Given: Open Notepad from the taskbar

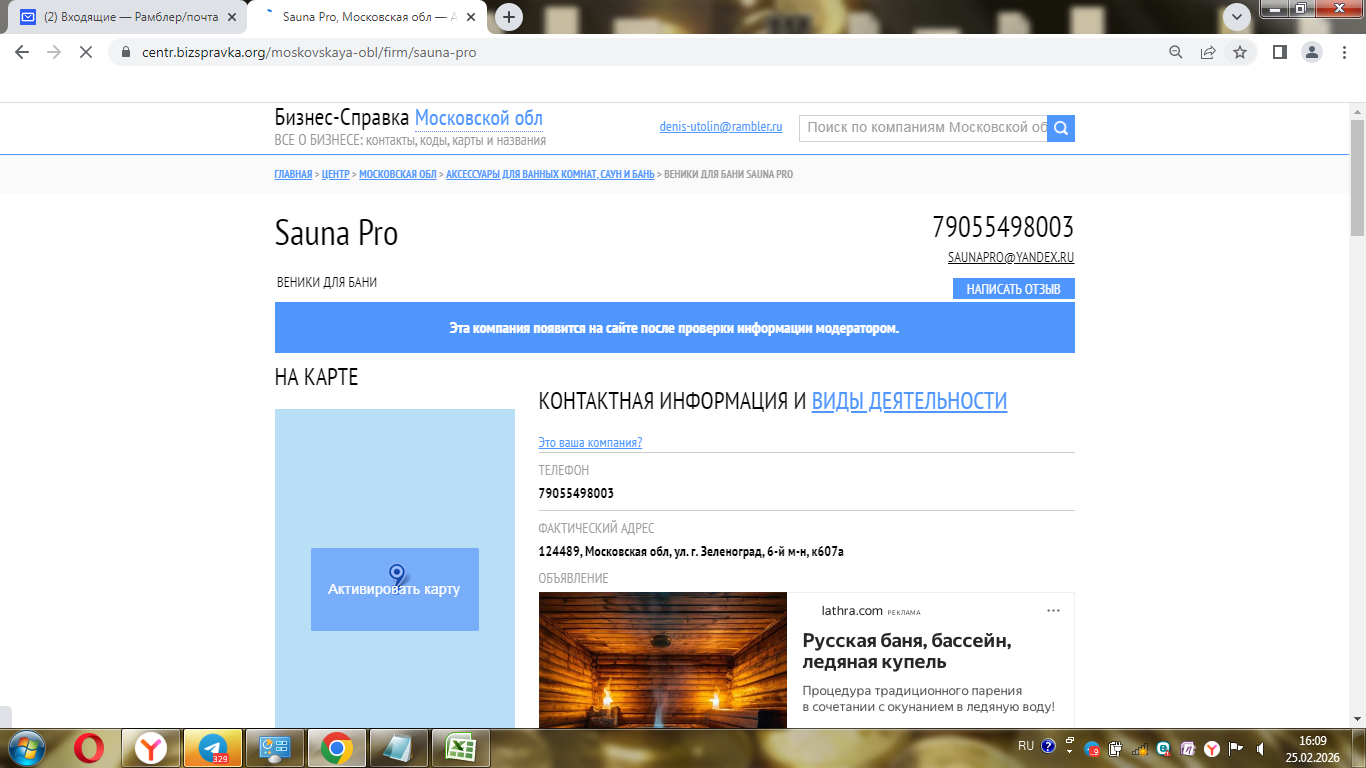Looking at the screenshot, I should coord(399,747).
